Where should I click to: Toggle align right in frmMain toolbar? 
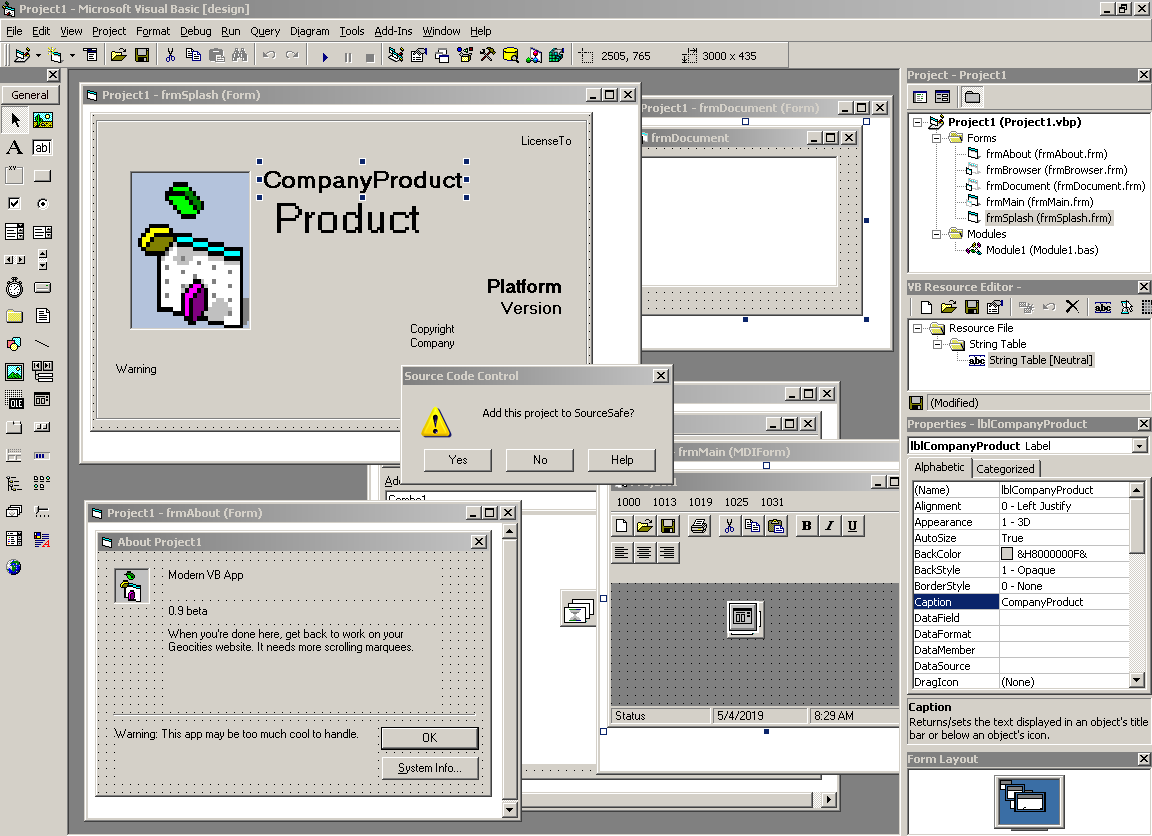667,552
